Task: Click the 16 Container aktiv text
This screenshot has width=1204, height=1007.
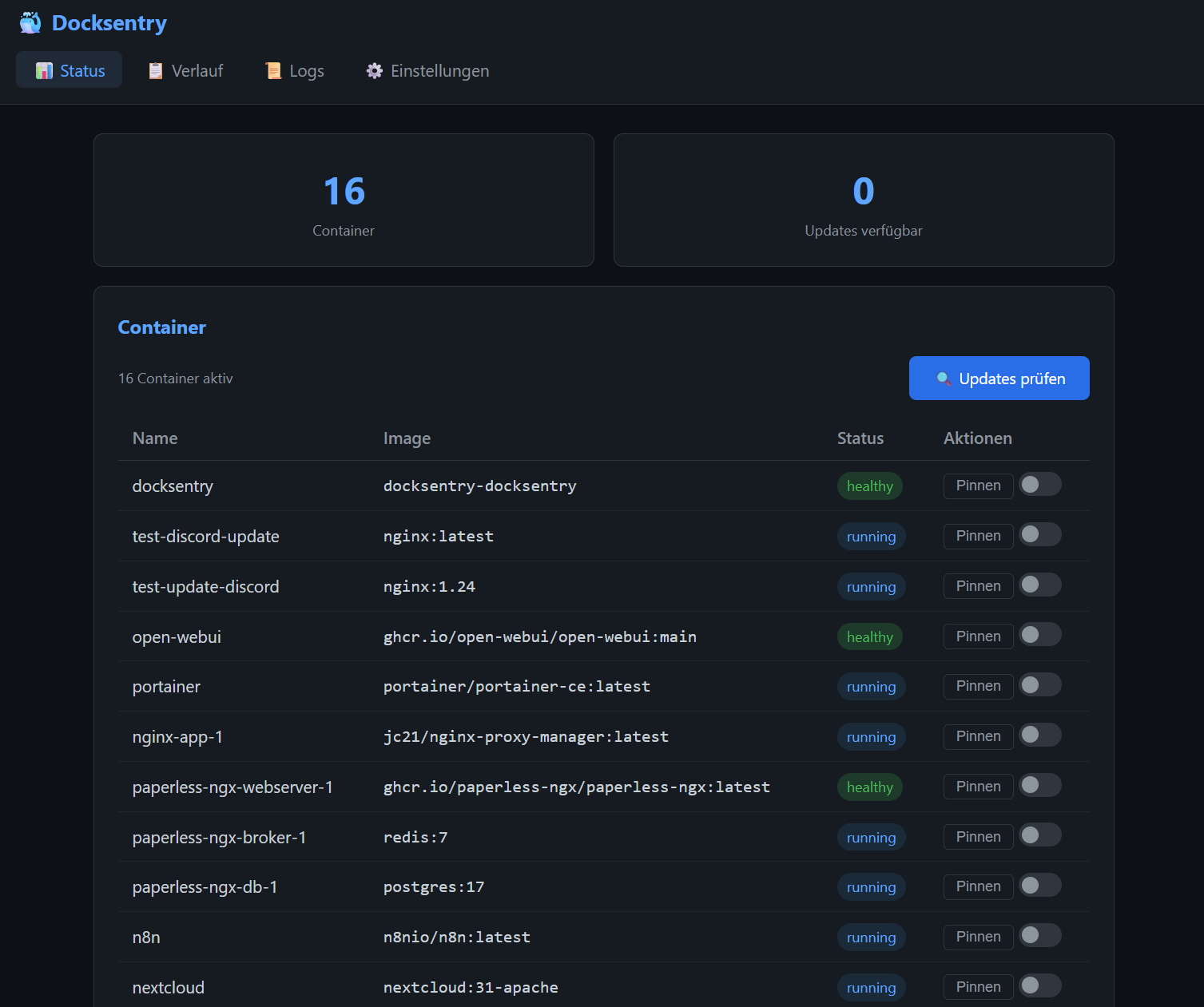Action: pos(176,379)
